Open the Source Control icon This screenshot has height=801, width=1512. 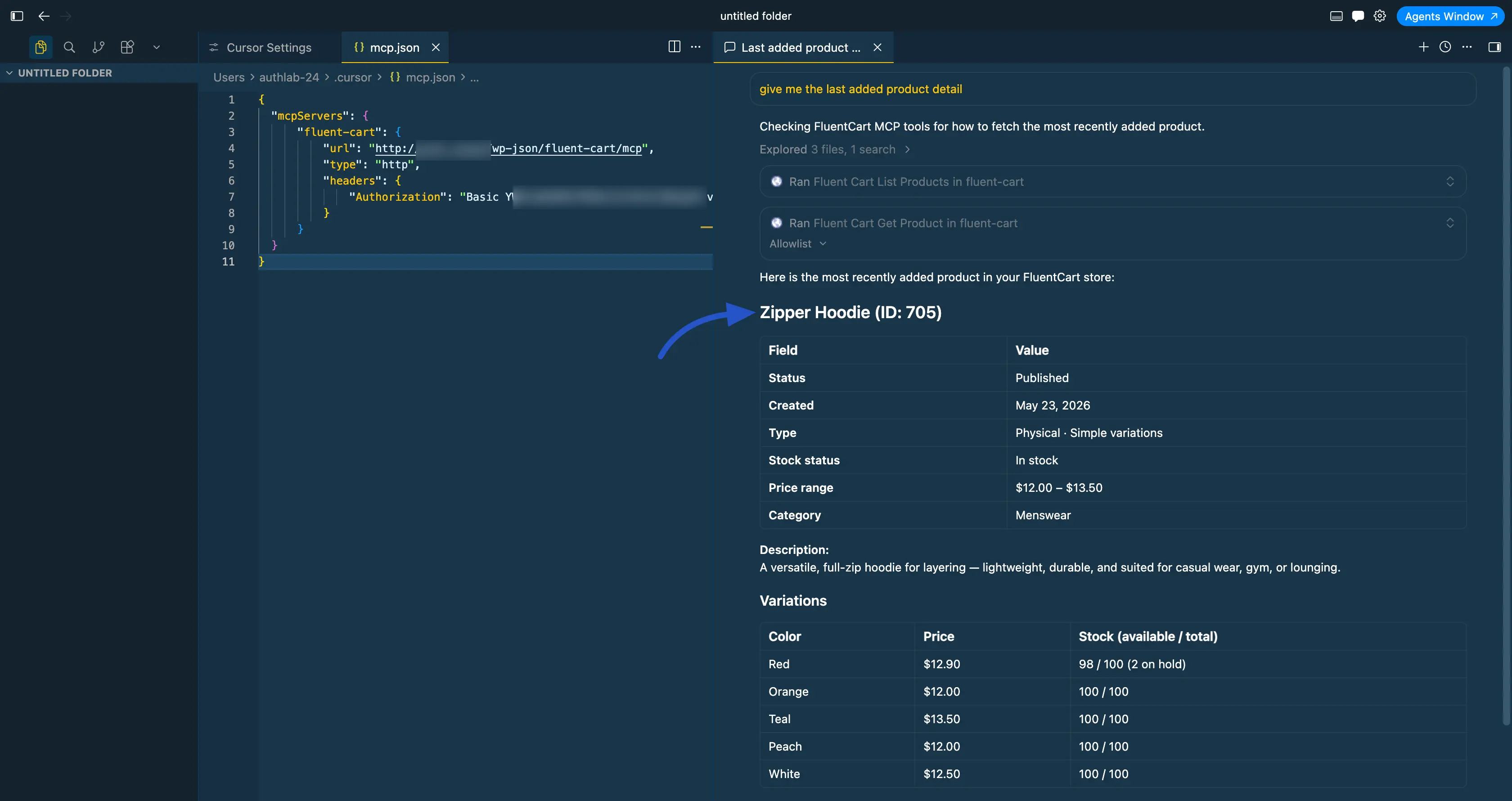click(x=98, y=47)
